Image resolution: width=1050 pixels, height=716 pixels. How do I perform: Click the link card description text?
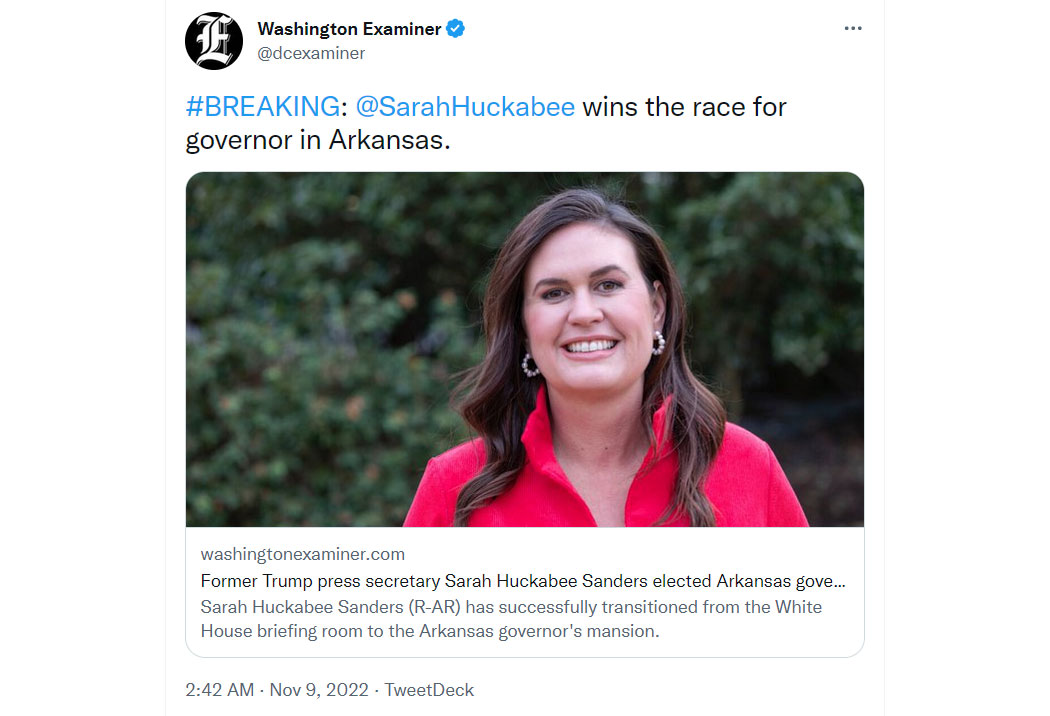tap(511, 619)
